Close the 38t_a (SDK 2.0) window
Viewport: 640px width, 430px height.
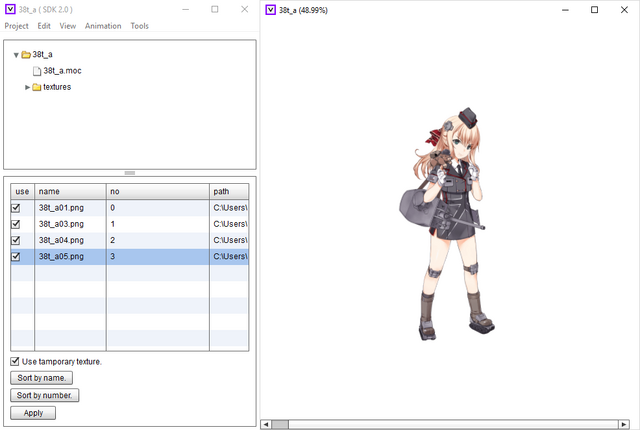coord(244,9)
